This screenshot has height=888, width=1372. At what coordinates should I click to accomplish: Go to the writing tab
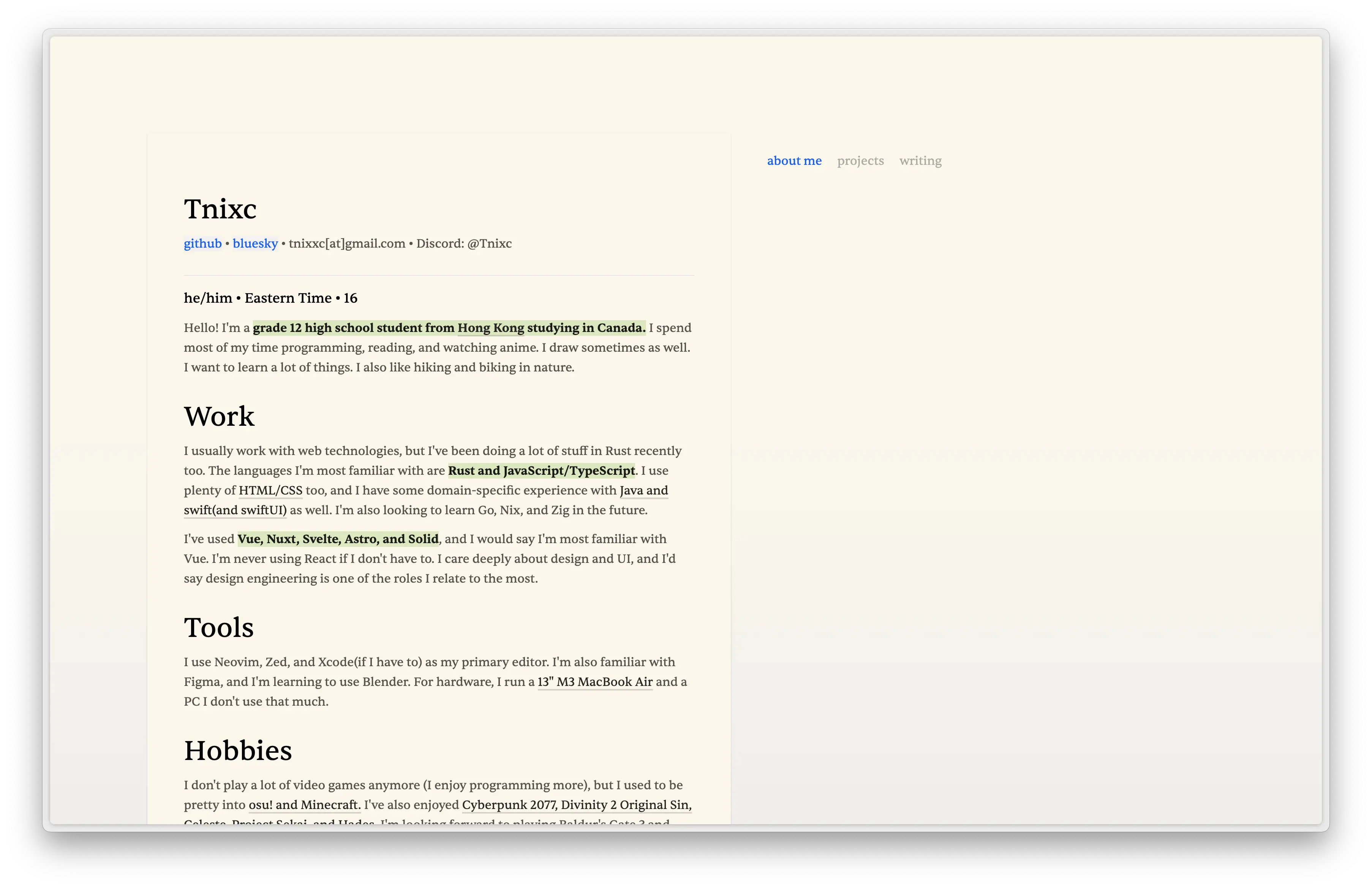[920, 161]
